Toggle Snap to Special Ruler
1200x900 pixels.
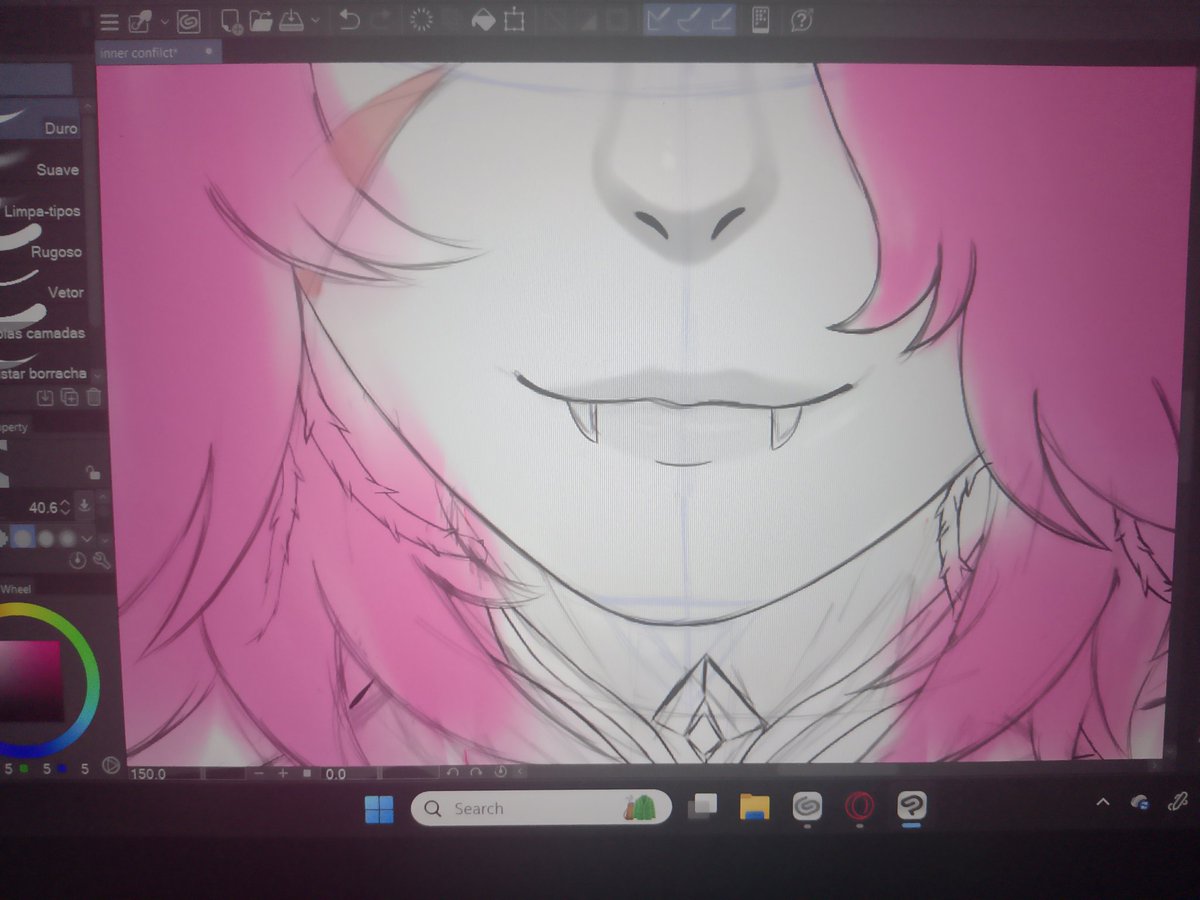pos(689,19)
